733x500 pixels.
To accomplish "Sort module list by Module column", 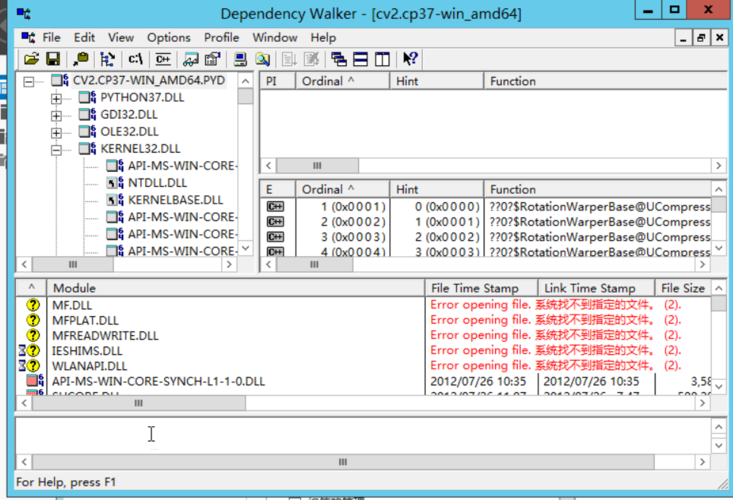I will [236, 288].
